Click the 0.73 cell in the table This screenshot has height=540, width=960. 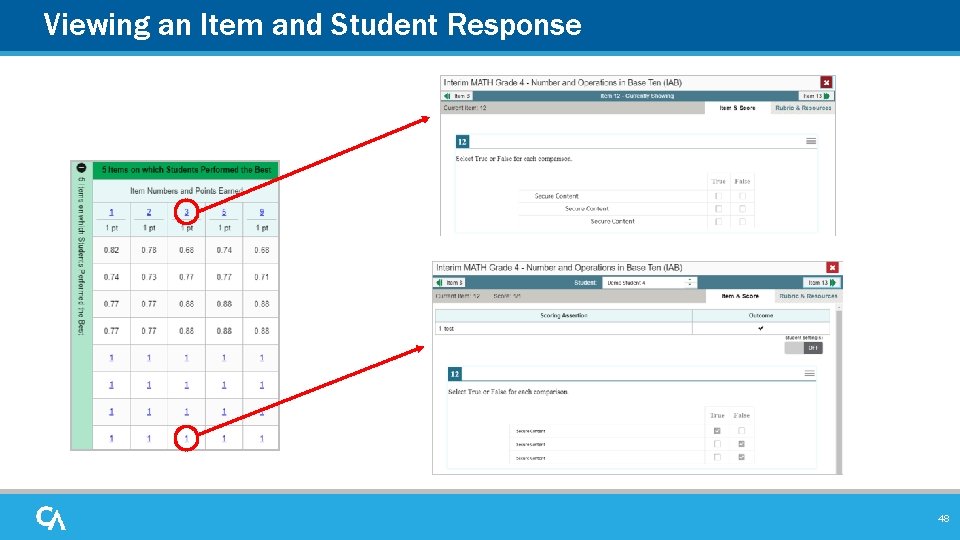point(149,277)
